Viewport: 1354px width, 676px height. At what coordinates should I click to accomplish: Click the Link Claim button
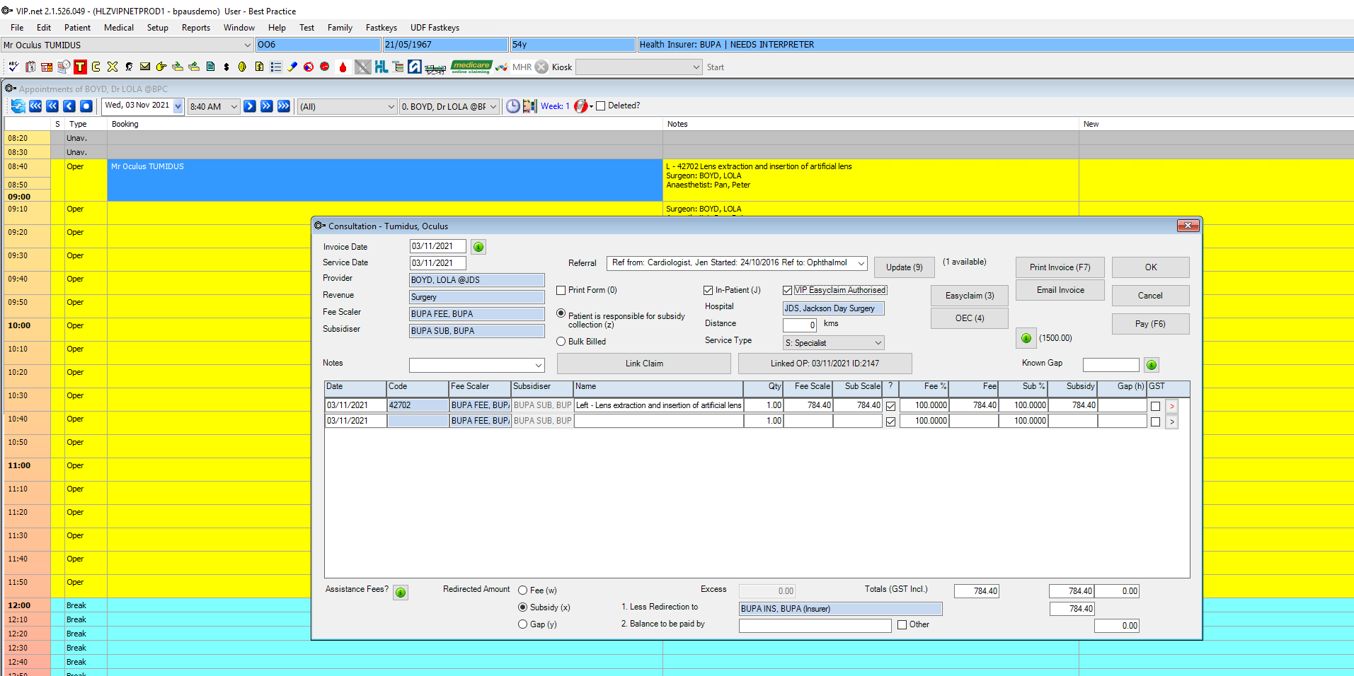pos(644,364)
